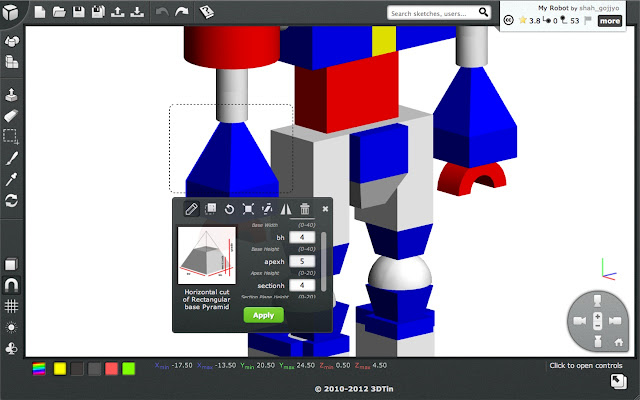Delete shape with the trash icon
Image resolution: width=640 pixels, height=400 pixels.
(x=305, y=209)
